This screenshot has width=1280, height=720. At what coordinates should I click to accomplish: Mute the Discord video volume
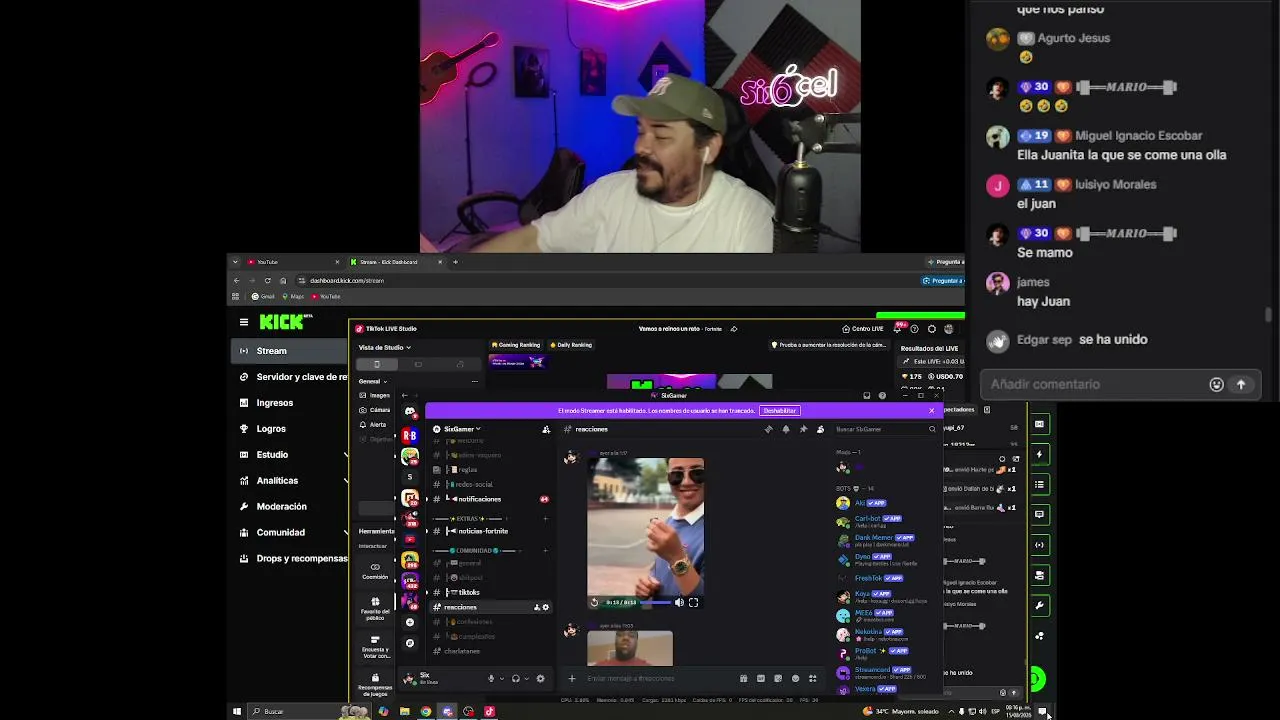679,602
